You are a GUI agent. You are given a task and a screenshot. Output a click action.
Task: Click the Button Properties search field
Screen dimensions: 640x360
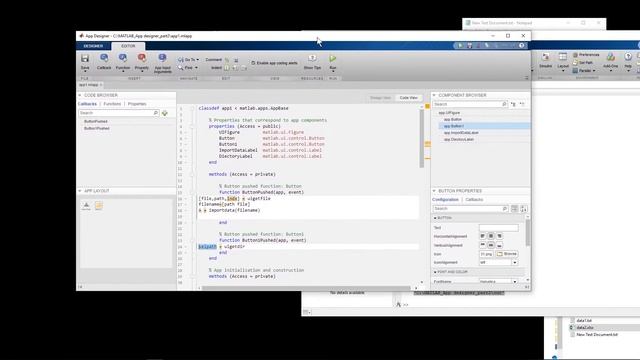(470, 209)
